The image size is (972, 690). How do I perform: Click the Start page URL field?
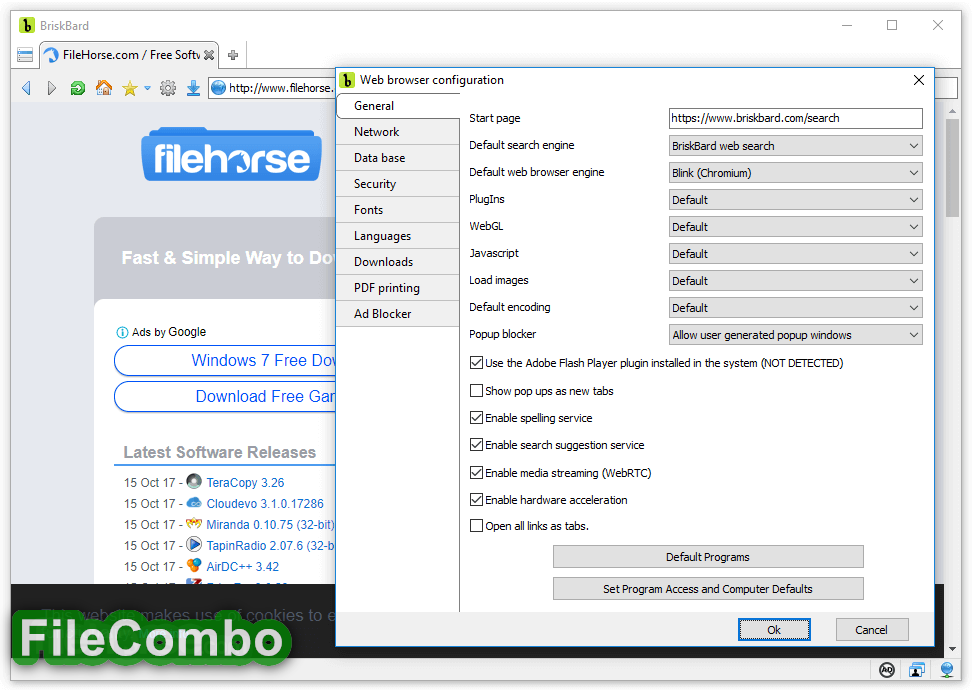pyautogui.click(x=795, y=118)
